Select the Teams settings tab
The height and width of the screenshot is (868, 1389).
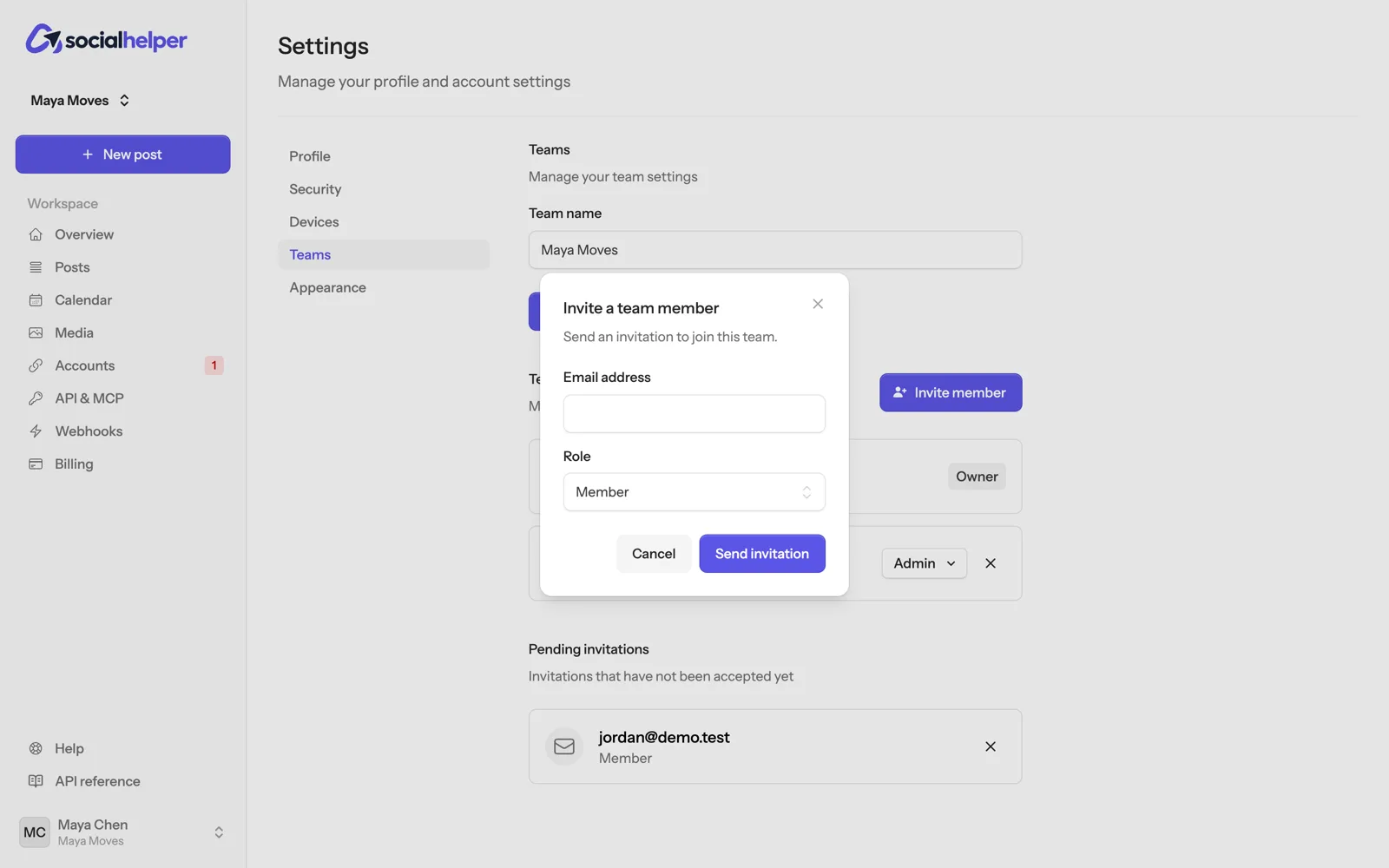(x=384, y=254)
